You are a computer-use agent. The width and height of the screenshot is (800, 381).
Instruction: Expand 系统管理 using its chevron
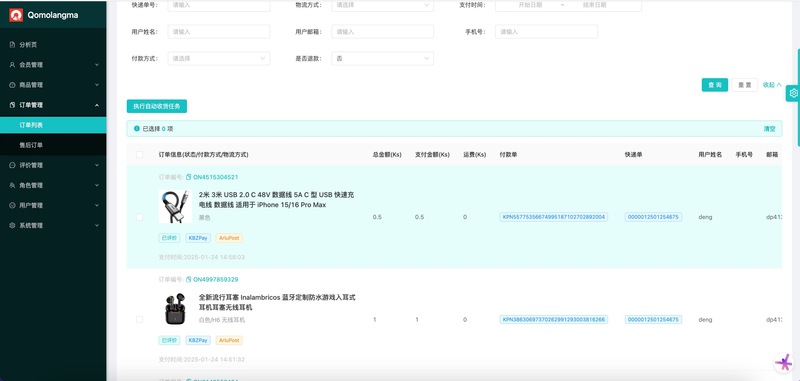coord(97,225)
